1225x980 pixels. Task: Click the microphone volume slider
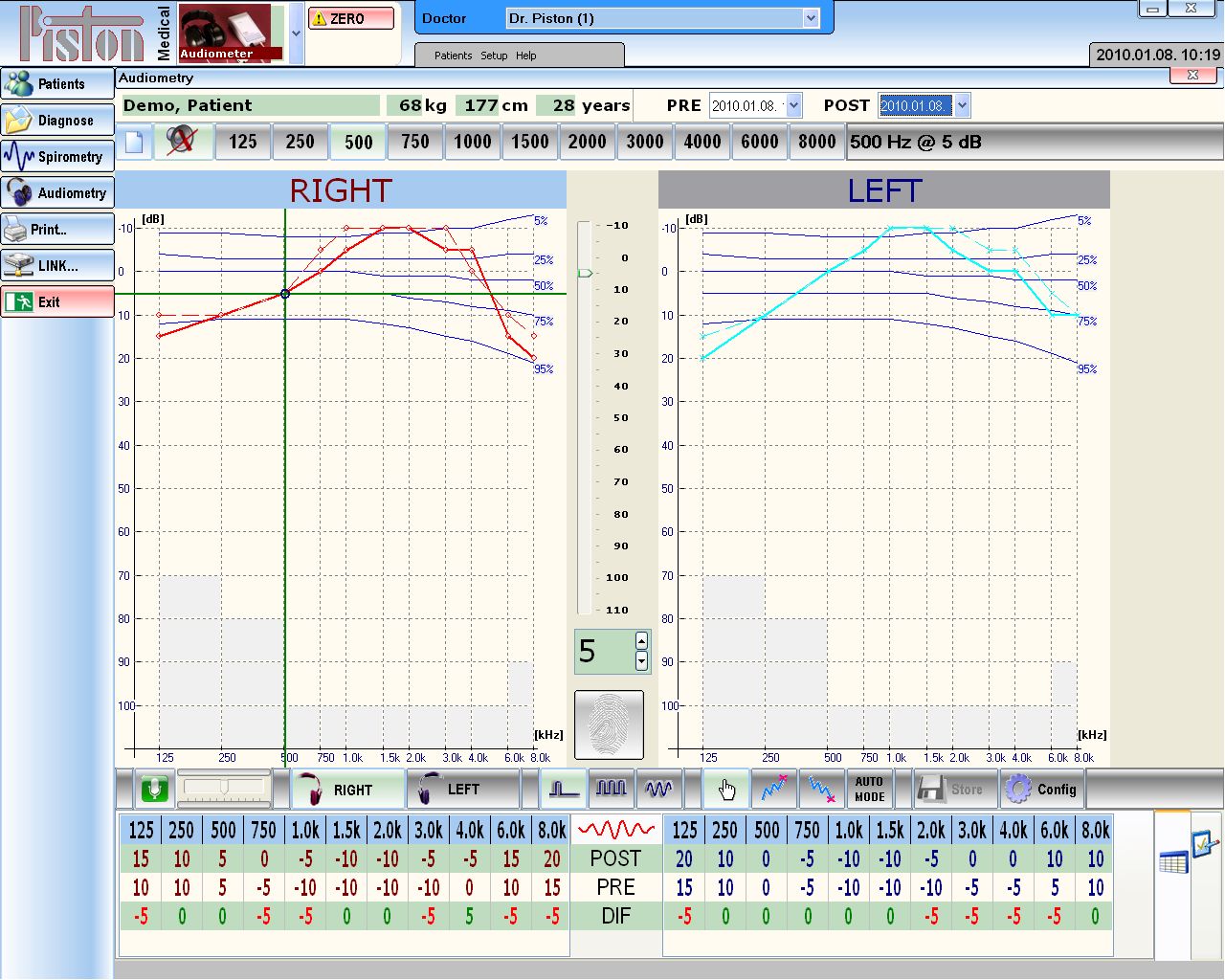[226, 788]
